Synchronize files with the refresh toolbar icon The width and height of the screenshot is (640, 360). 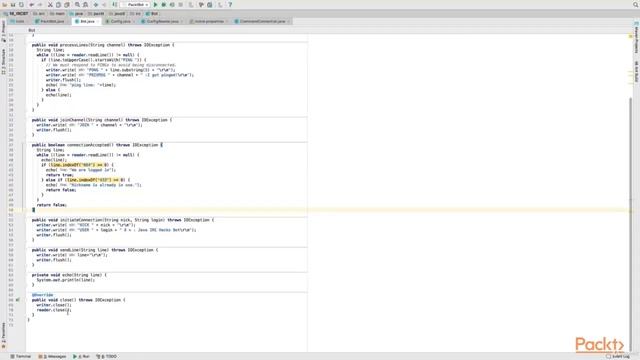[21, 4]
